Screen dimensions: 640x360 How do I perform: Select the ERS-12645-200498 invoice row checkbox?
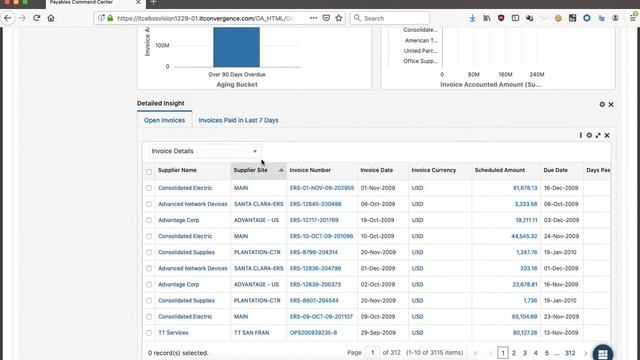[149, 204]
